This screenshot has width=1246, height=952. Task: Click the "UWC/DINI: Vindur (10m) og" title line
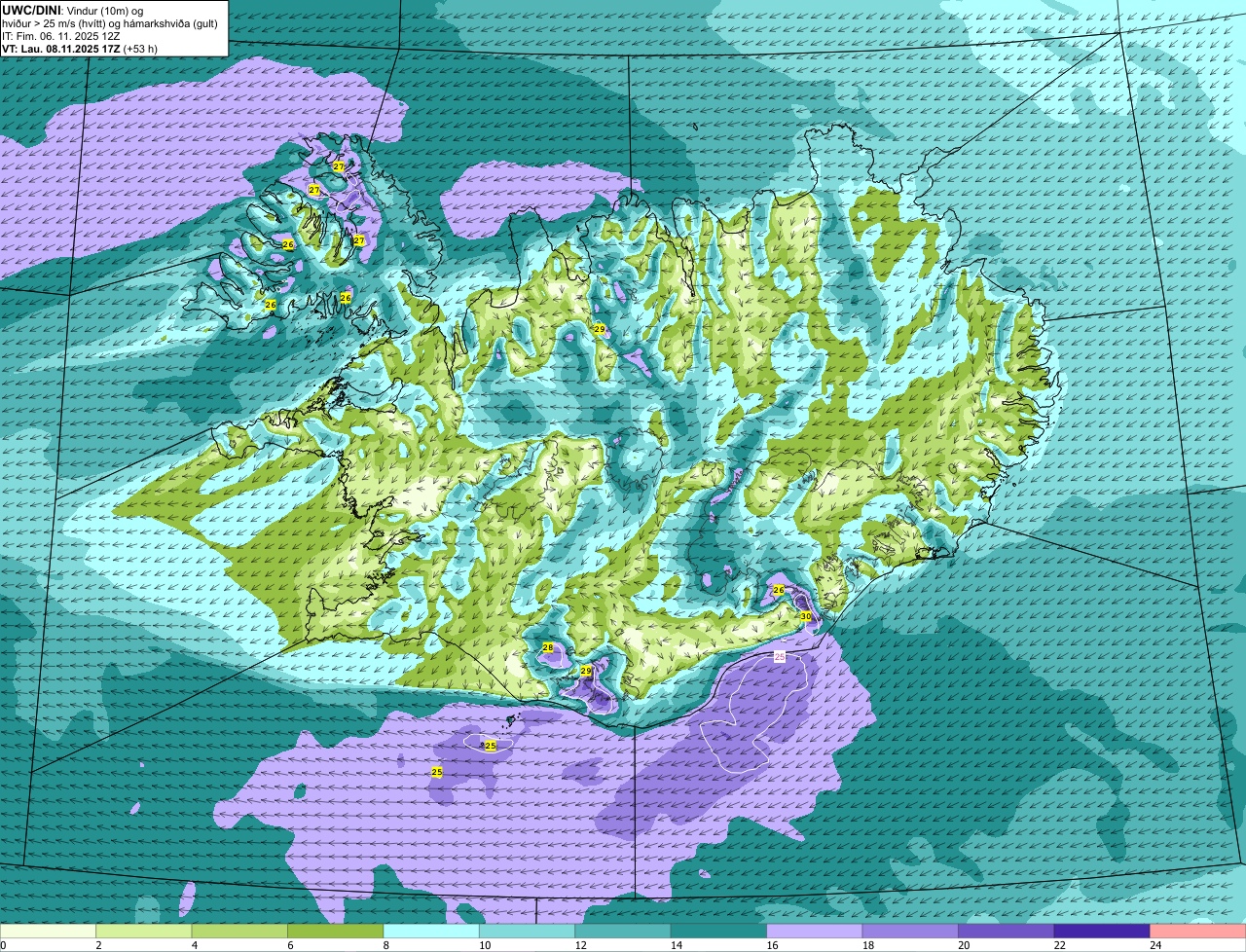click(73, 10)
